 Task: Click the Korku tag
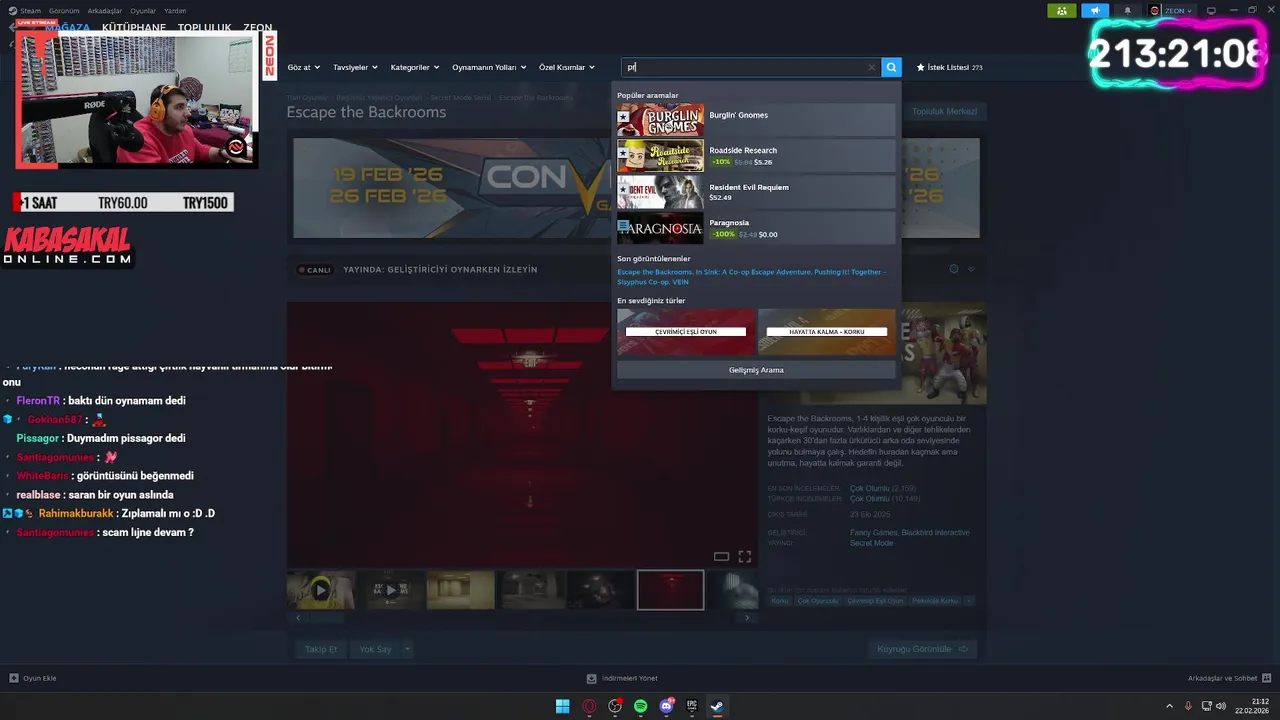click(780, 601)
